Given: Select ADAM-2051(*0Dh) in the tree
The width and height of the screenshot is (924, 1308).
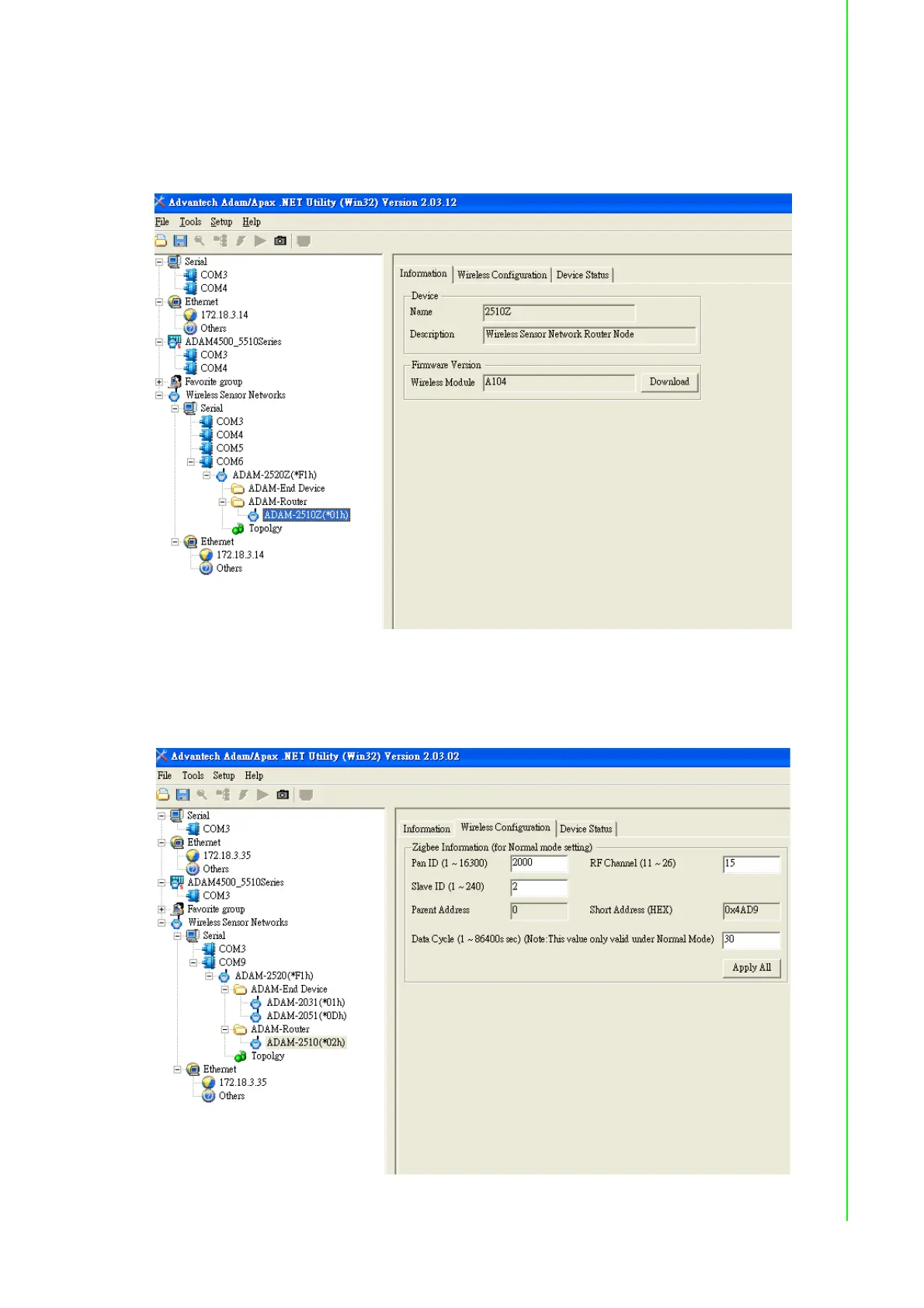Looking at the screenshot, I should 307,1016.
